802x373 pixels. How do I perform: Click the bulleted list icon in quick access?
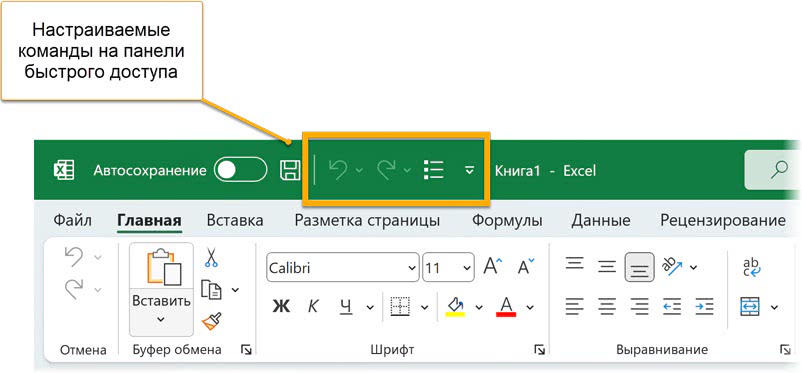(x=434, y=170)
